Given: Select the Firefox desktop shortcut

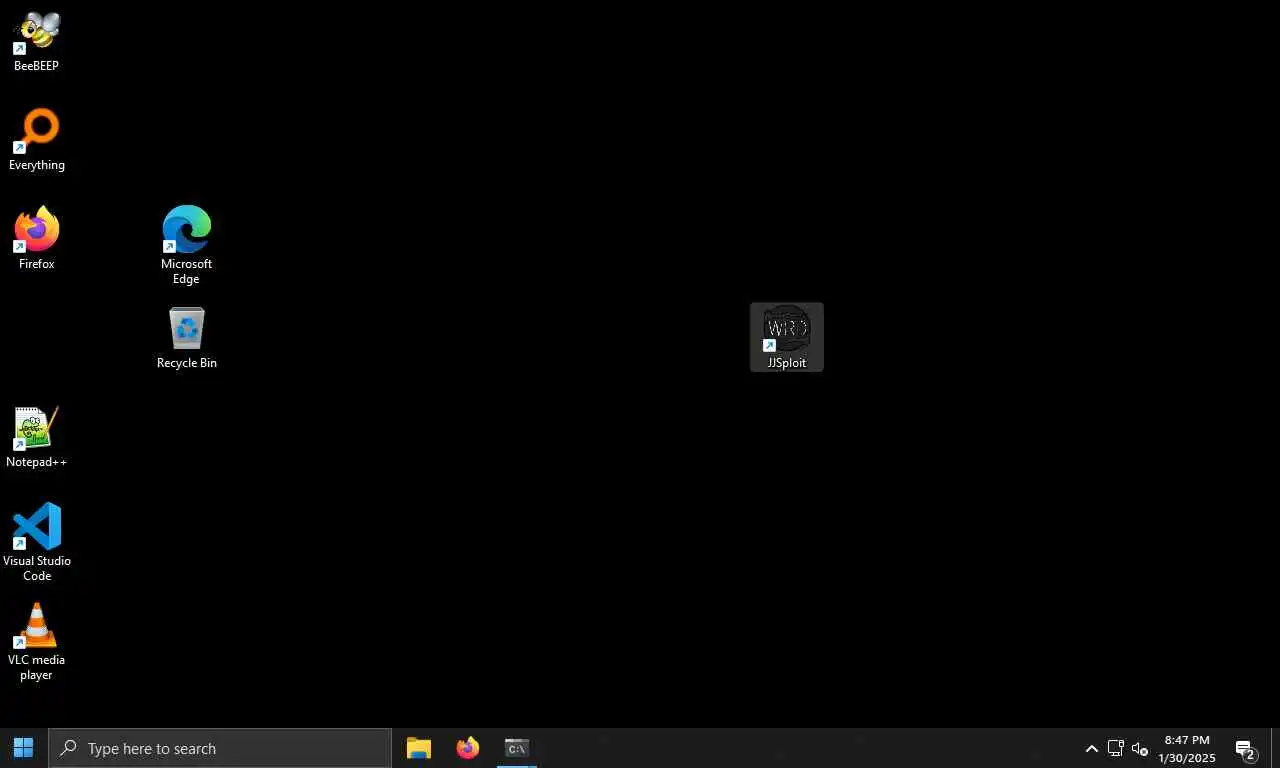Looking at the screenshot, I should pyautogui.click(x=37, y=239).
